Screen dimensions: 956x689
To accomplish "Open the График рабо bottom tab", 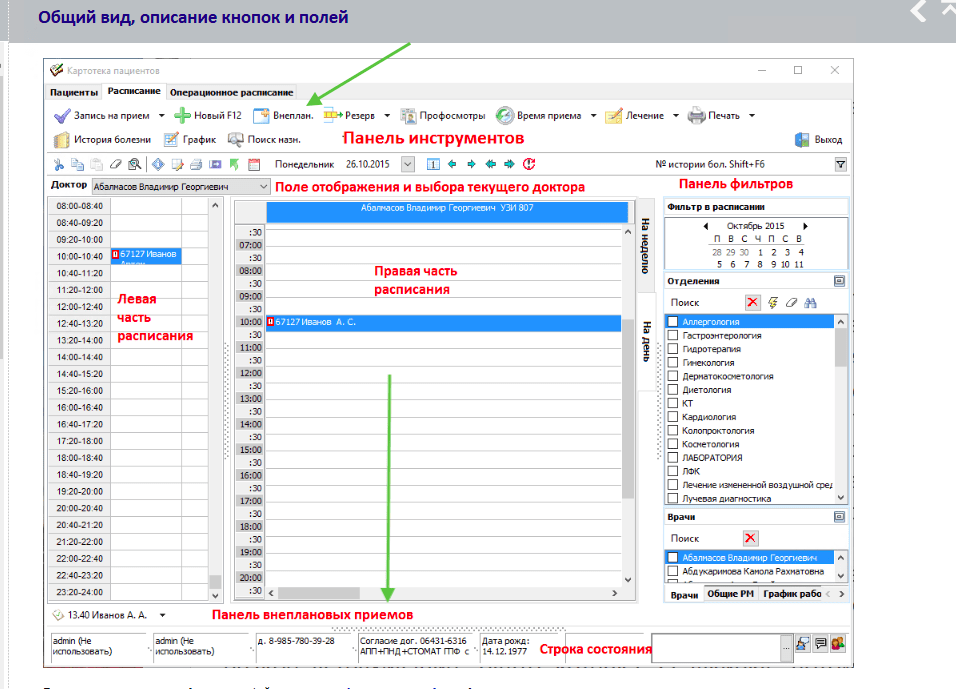I will pyautogui.click(x=792, y=594).
